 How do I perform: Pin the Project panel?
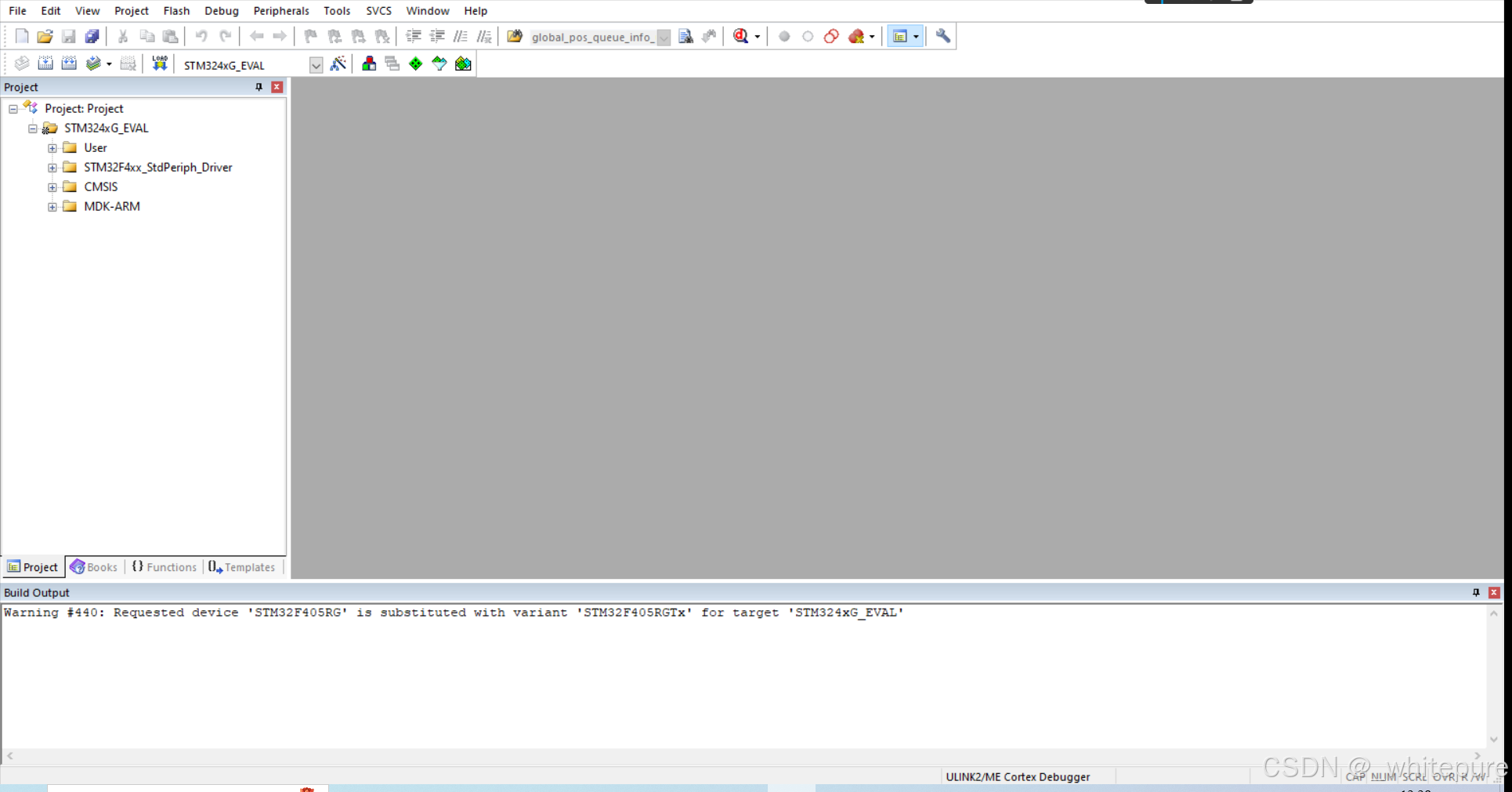[259, 87]
